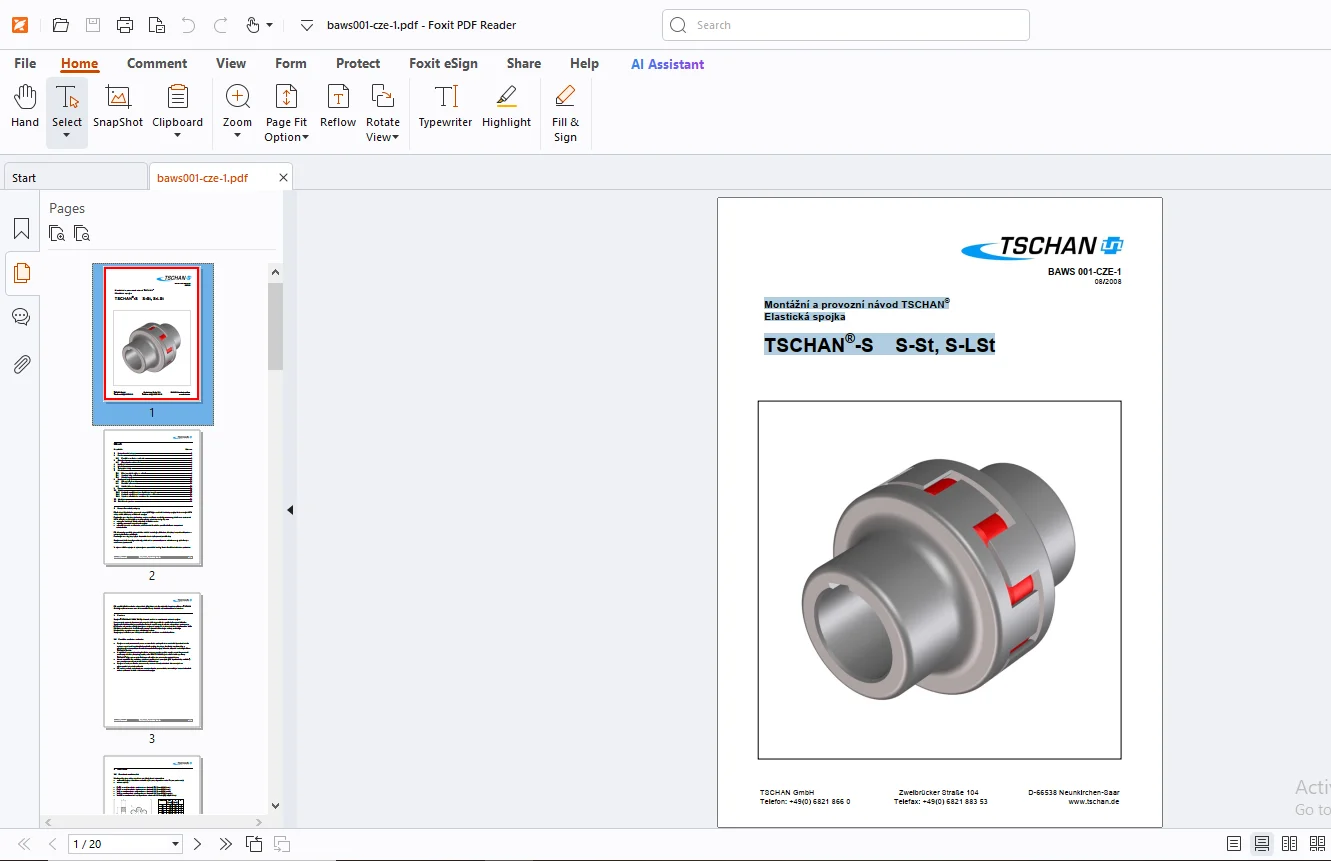Open the Bookmarks side panel

pos(21,229)
